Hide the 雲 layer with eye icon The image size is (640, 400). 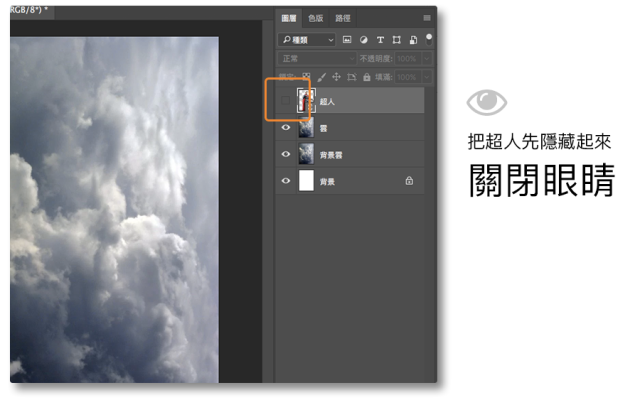pyautogui.click(x=286, y=128)
